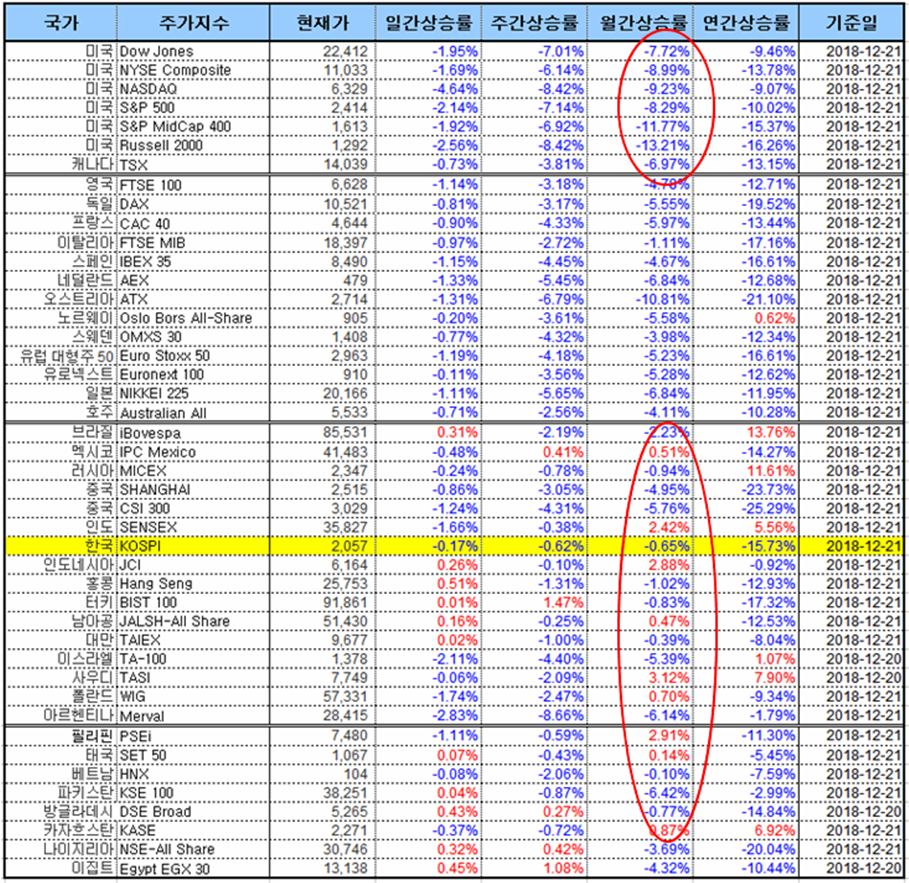Select the iBovespa index cell
The width and height of the screenshot is (909, 883).
(193, 433)
